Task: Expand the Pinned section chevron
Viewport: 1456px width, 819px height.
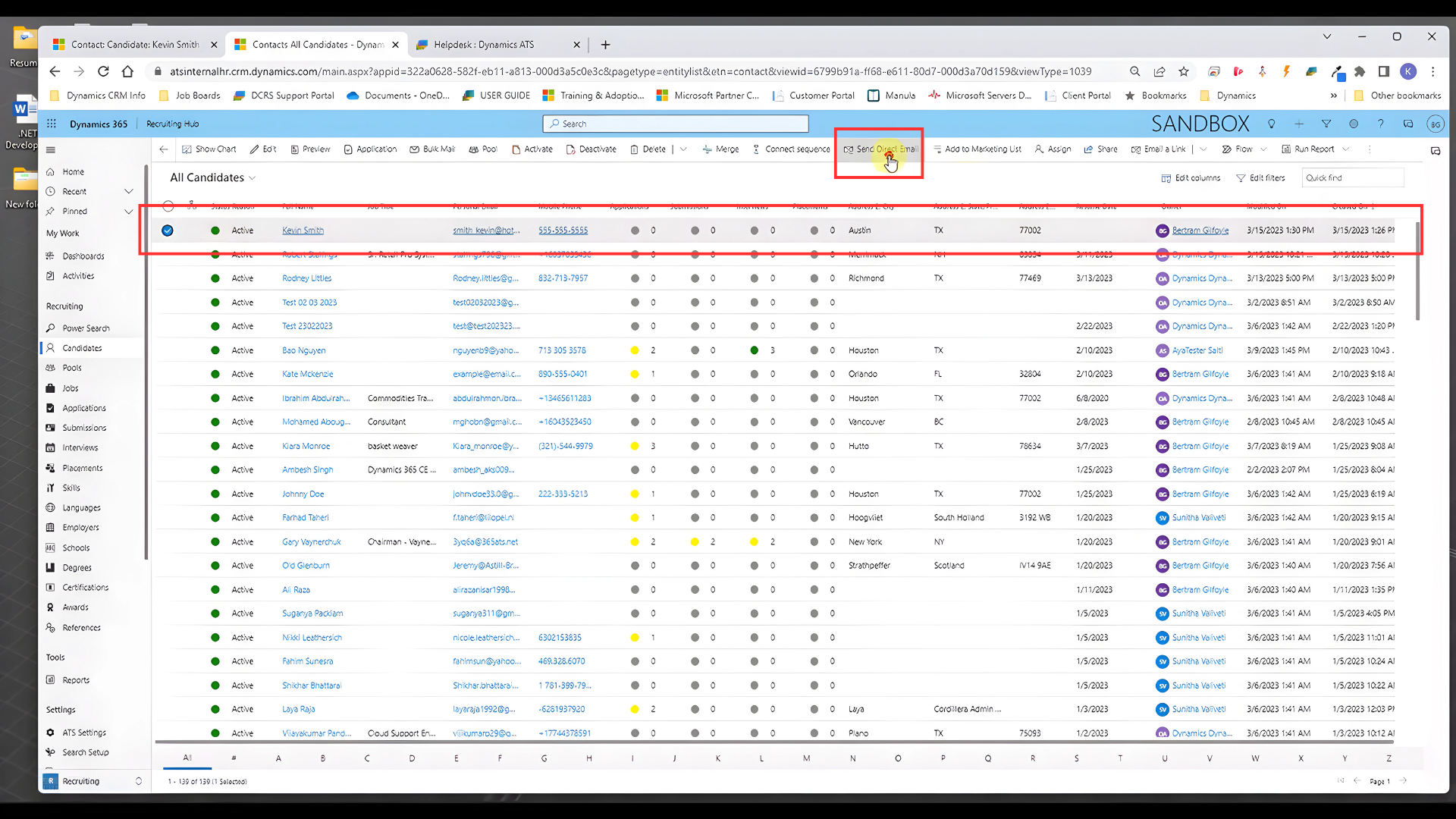Action: click(x=129, y=211)
